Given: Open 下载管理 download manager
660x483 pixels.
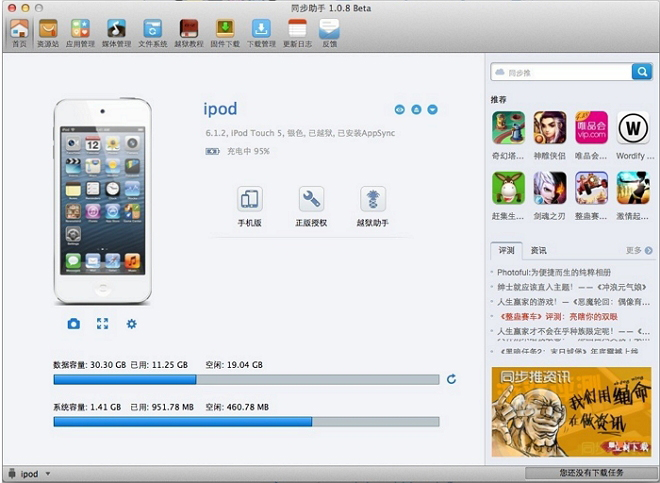Looking at the screenshot, I should pos(261,33).
